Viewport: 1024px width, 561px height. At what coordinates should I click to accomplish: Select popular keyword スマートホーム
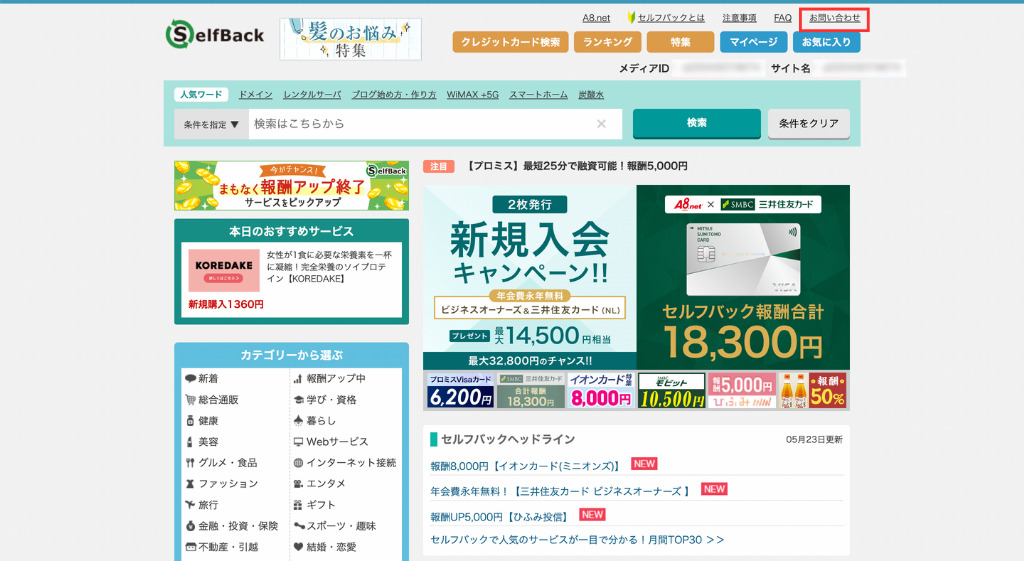click(539, 95)
